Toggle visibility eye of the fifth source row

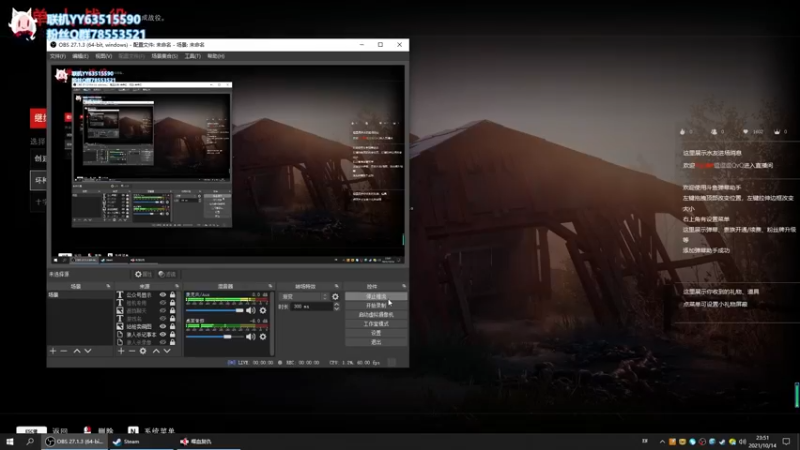[163, 327]
